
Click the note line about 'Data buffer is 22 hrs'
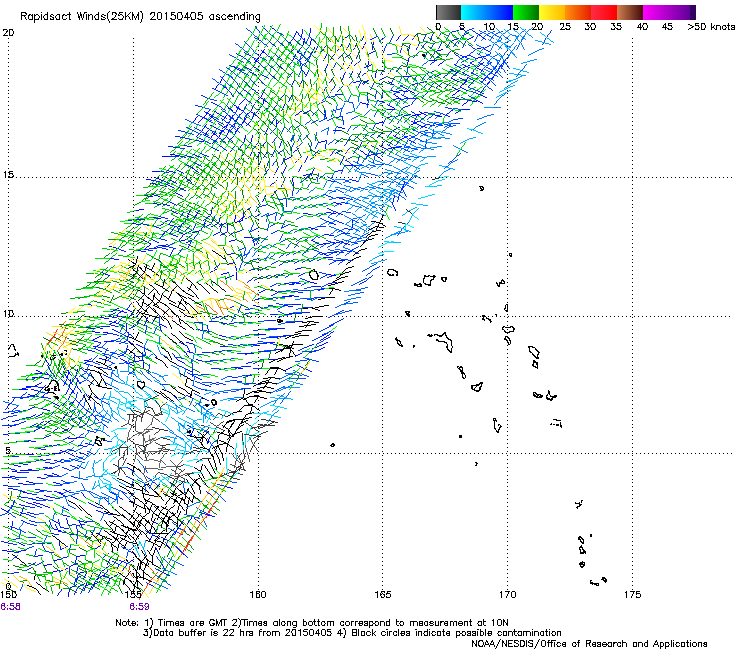click(x=352, y=633)
